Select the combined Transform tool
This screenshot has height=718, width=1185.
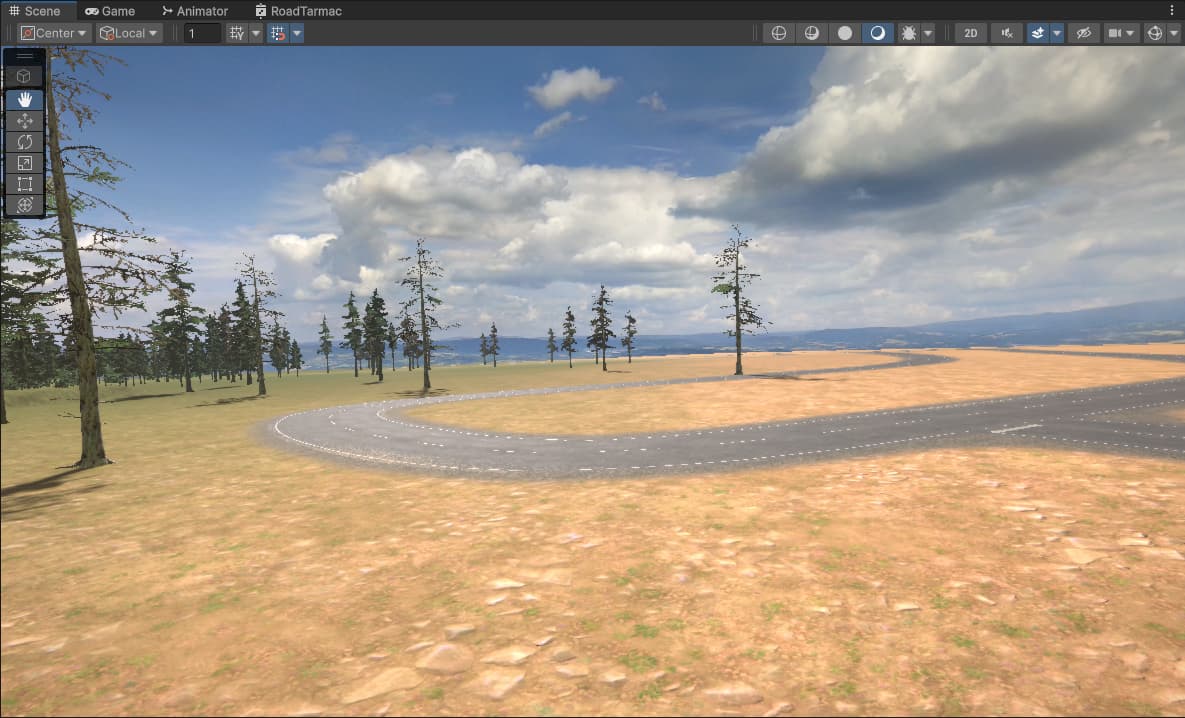24,205
